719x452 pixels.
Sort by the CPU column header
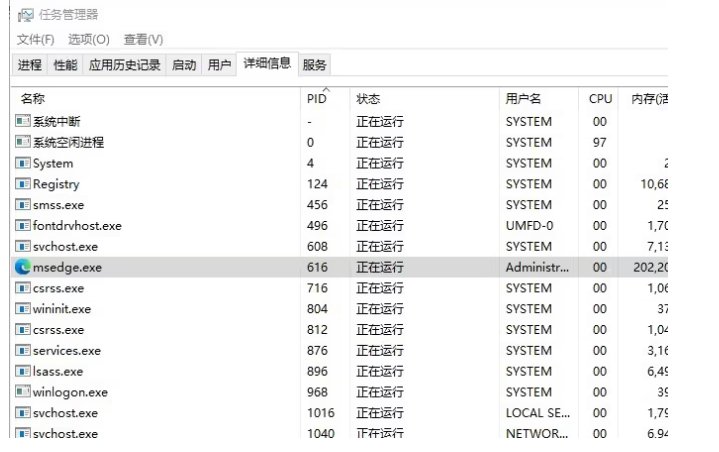click(599, 98)
